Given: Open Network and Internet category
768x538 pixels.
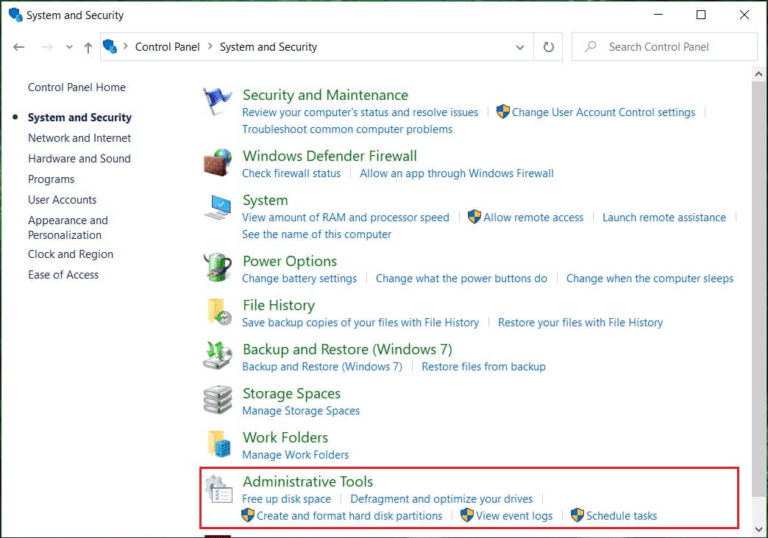Looking at the screenshot, I should point(79,138).
